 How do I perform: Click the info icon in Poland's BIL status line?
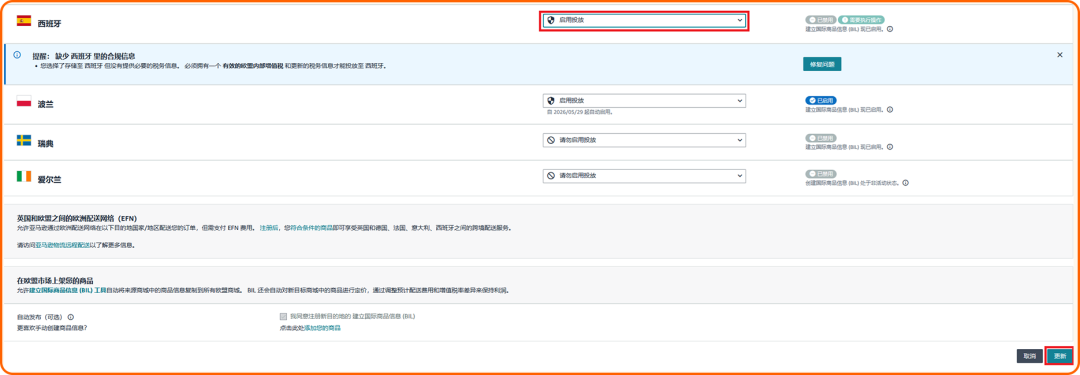[x=890, y=110]
